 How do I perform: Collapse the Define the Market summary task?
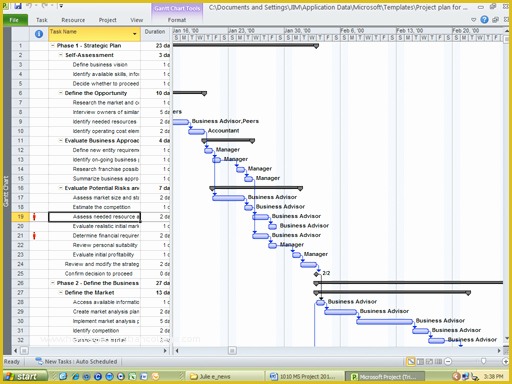point(60,292)
